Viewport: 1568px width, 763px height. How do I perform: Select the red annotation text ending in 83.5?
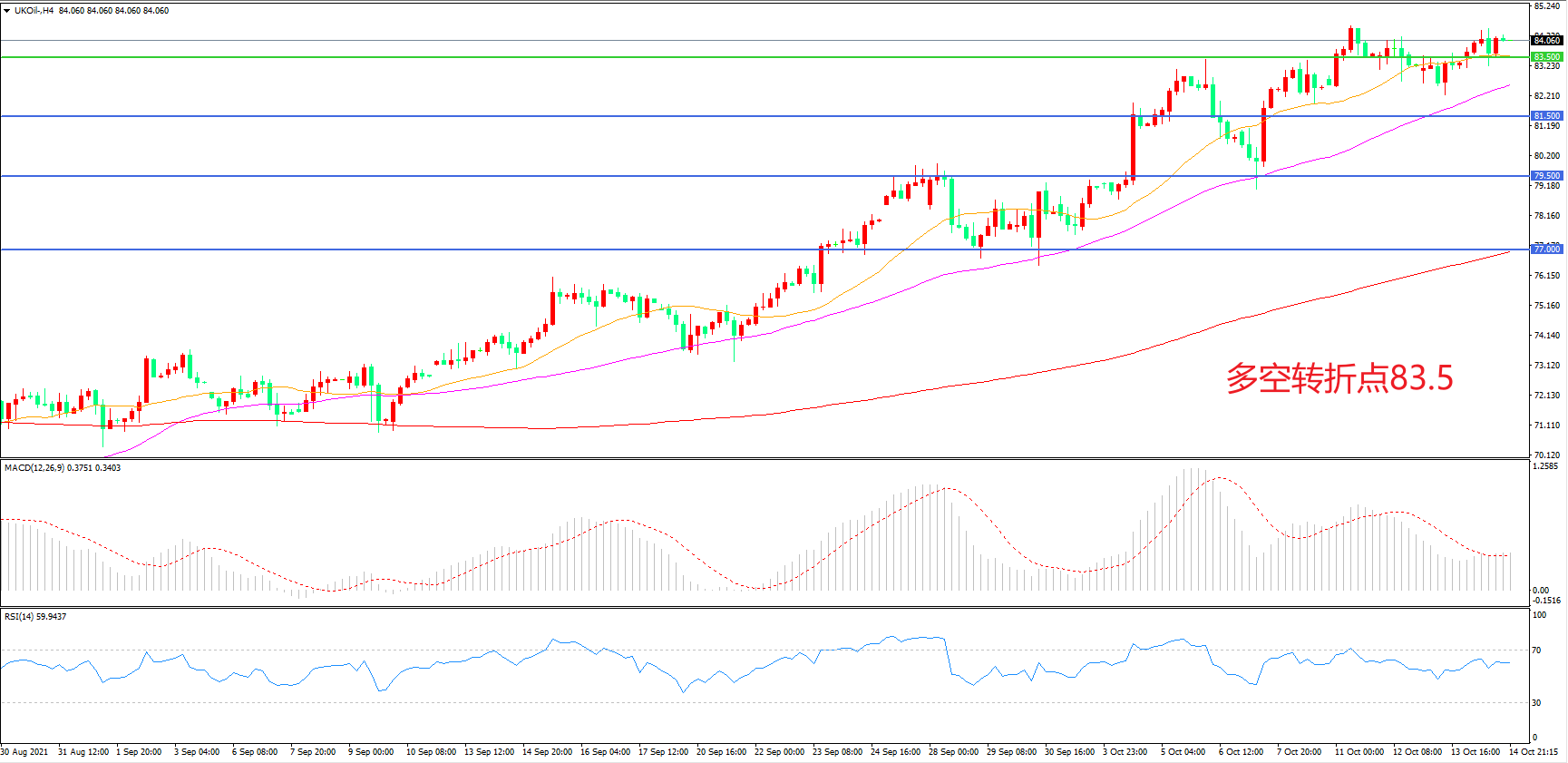[1339, 378]
